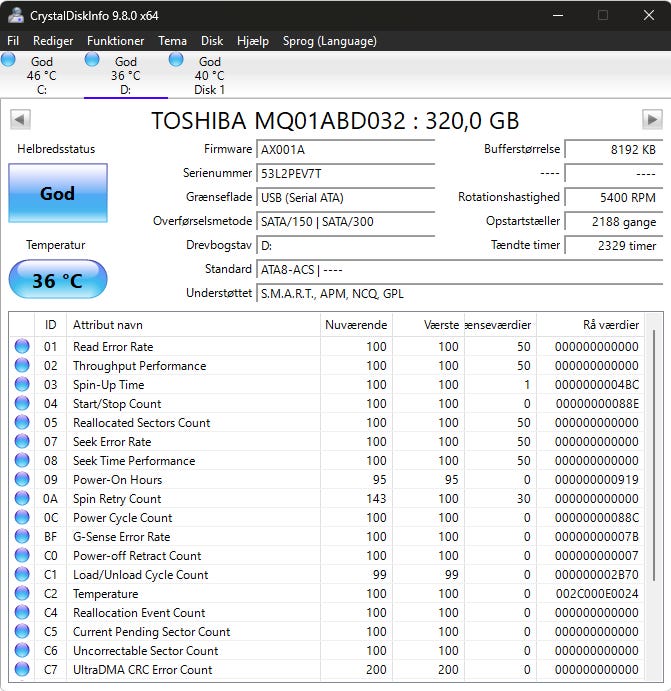This screenshot has width=671, height=691.
Task: Click the 36 °C temperature button
Action: coord(57,280)
